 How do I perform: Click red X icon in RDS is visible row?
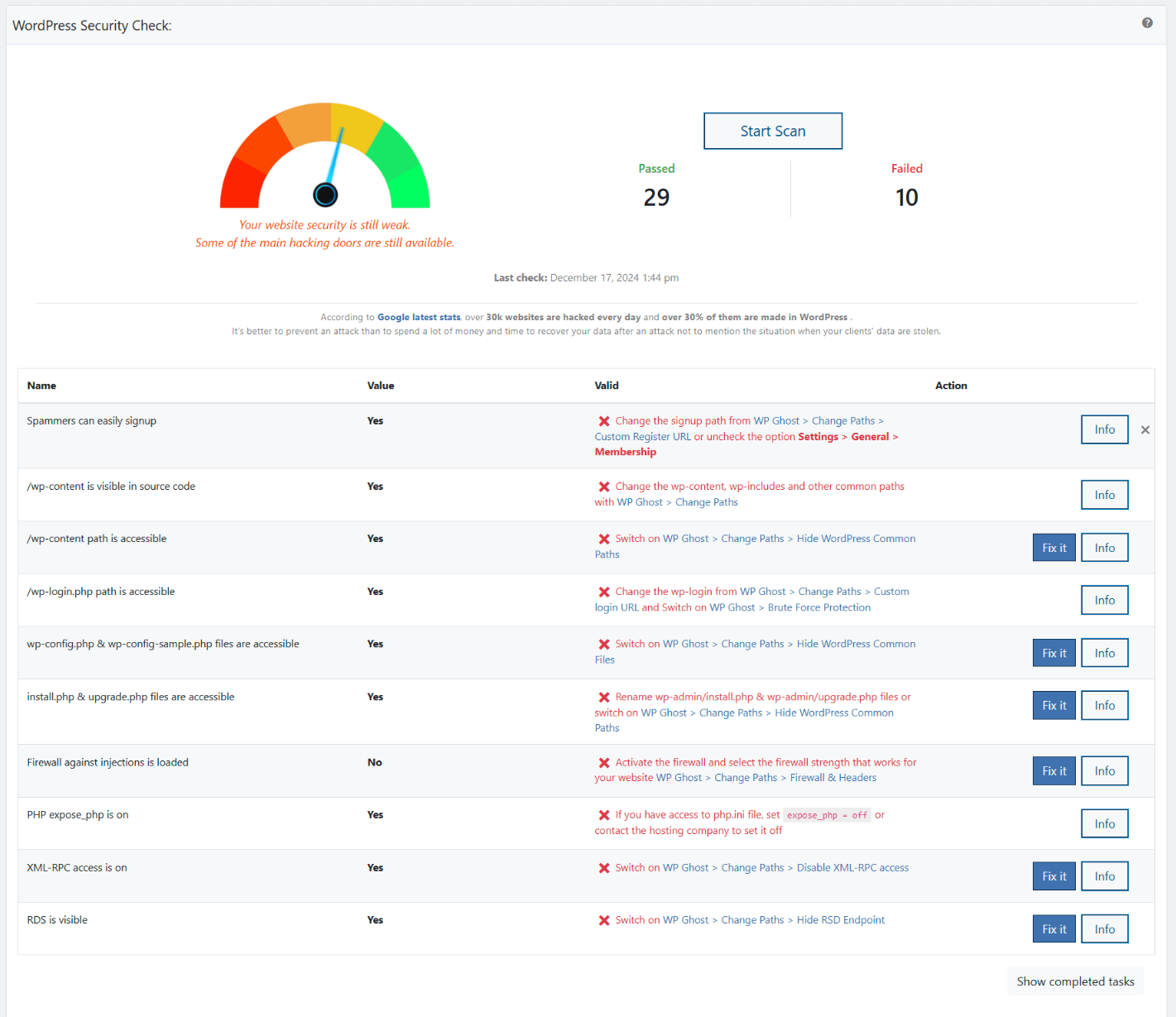[604, 920]
